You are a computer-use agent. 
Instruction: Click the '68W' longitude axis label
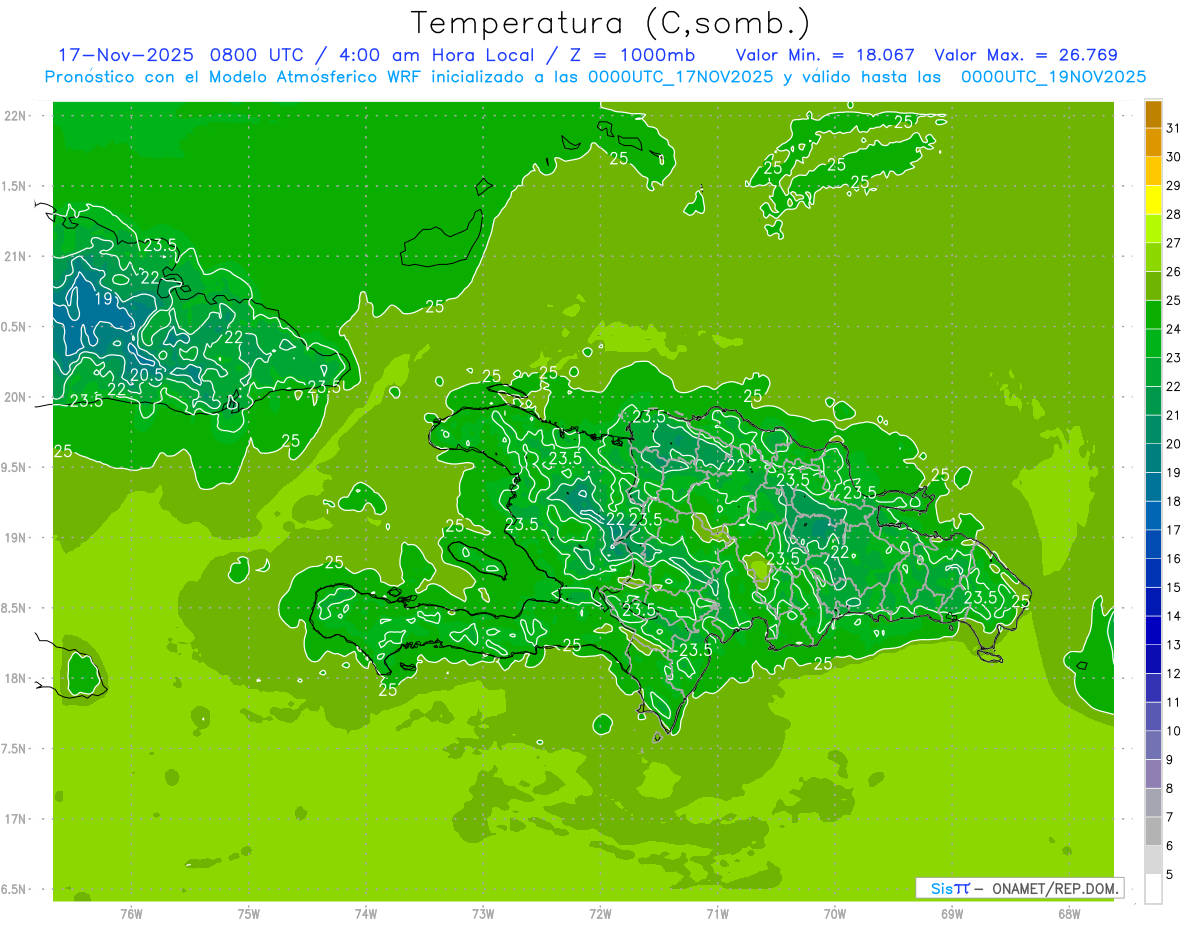(1069, 913)
